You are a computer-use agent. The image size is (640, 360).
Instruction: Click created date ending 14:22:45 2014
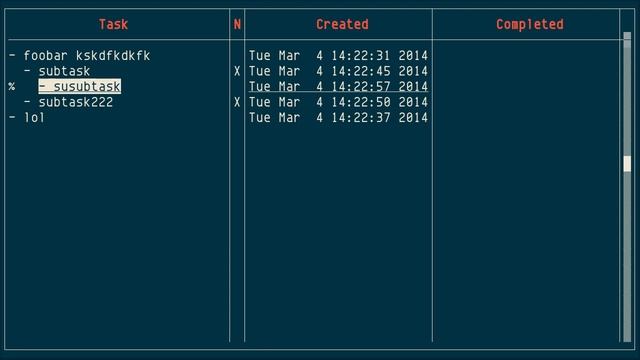[338, 71]
